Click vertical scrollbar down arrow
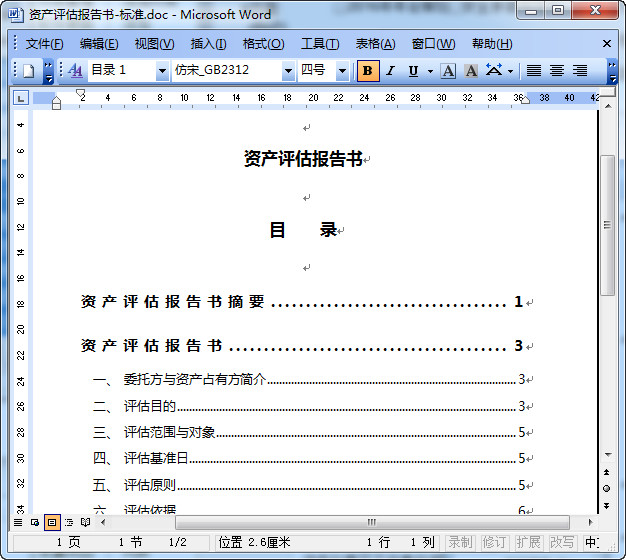This screenshot has width=626, height=560. coord(608,455)
